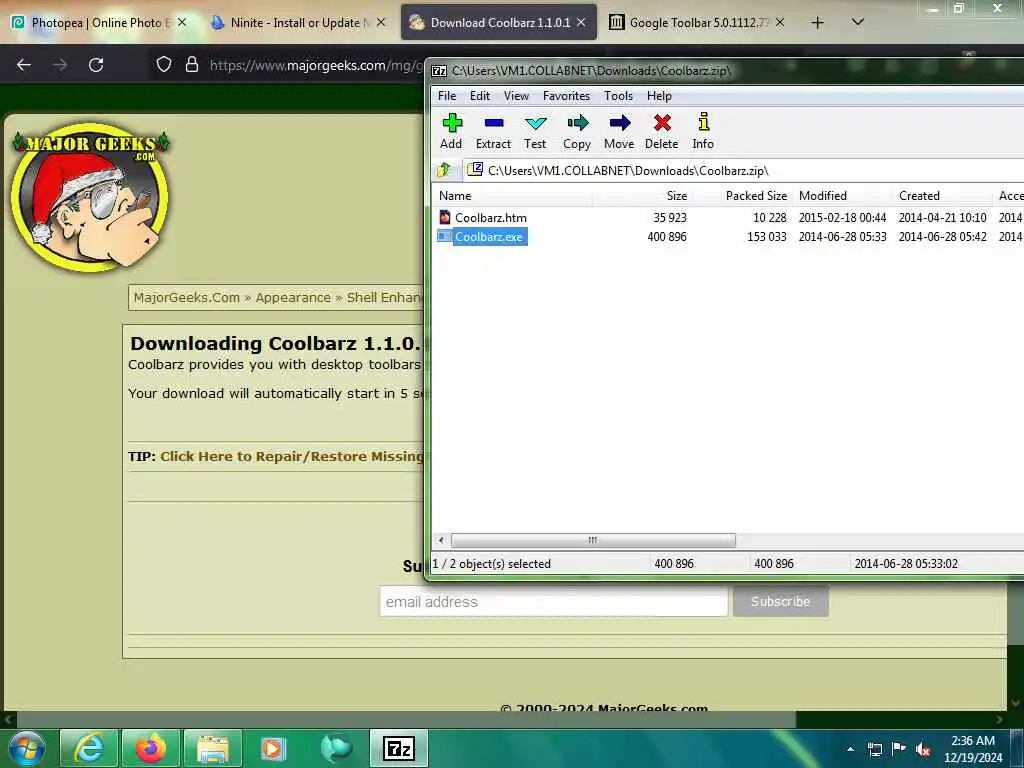Viewport: 1024px width, 768px height.
Task: Extract files using the Extract toolbar icon
Action: pyautogui.click(x=493, y=131)
